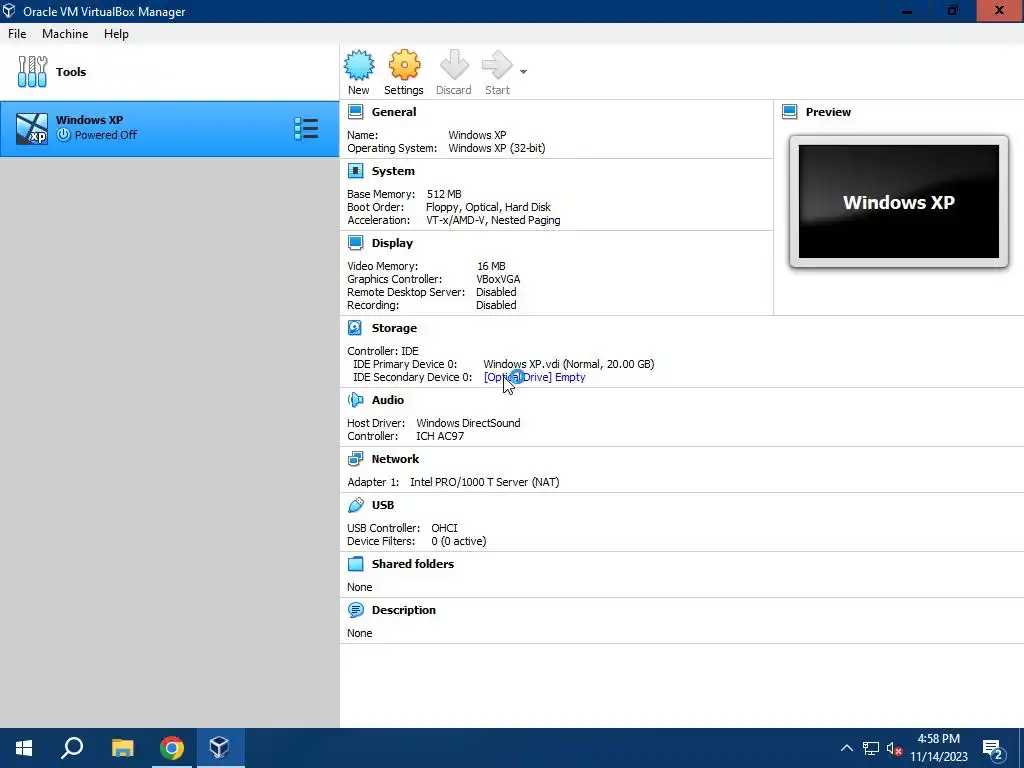1024x768 pixels.
Task: Select the Windows XP virtual machine
Action: (x=170, y=129)
